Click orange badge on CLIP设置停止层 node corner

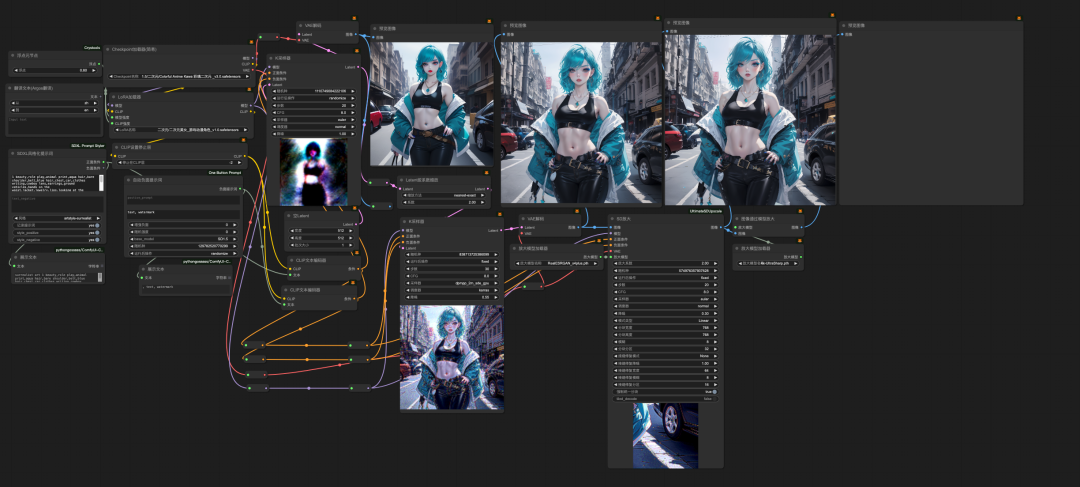pyautogui.click(x=245, y=141)
